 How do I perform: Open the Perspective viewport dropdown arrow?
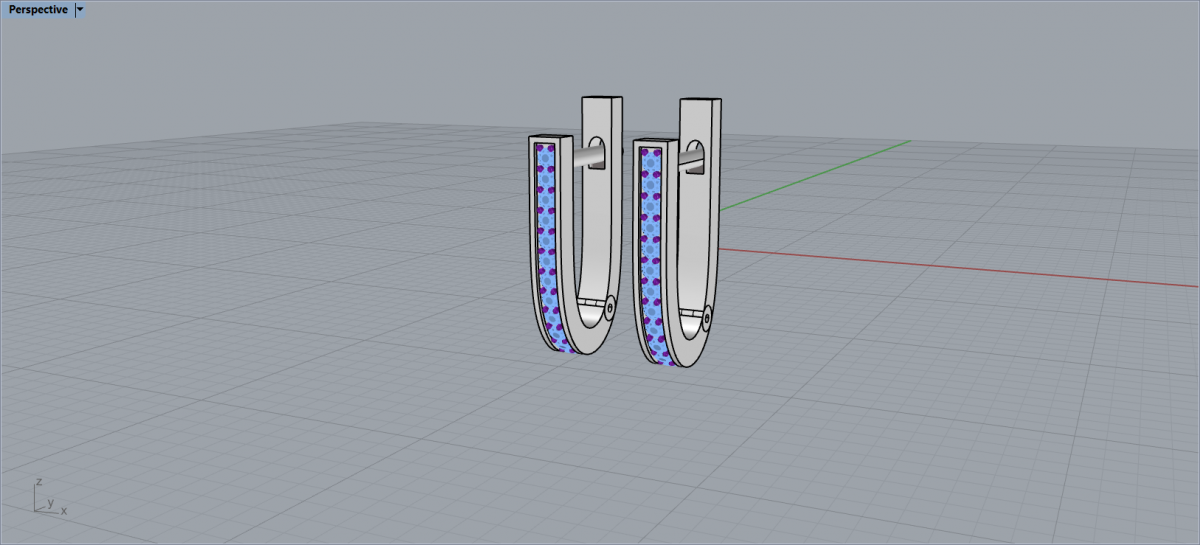80,9
